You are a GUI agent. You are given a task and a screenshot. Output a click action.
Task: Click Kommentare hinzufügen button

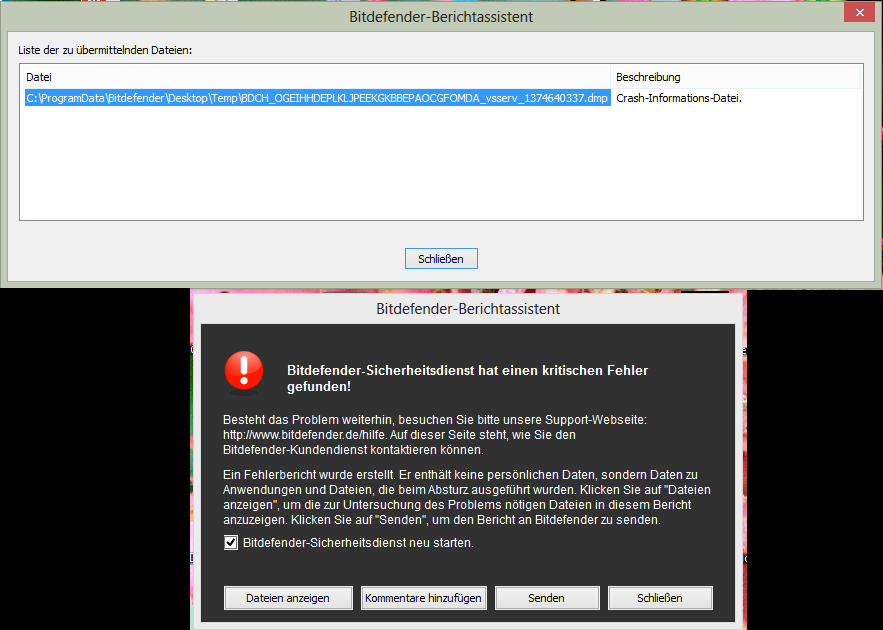tap(423, 598)
